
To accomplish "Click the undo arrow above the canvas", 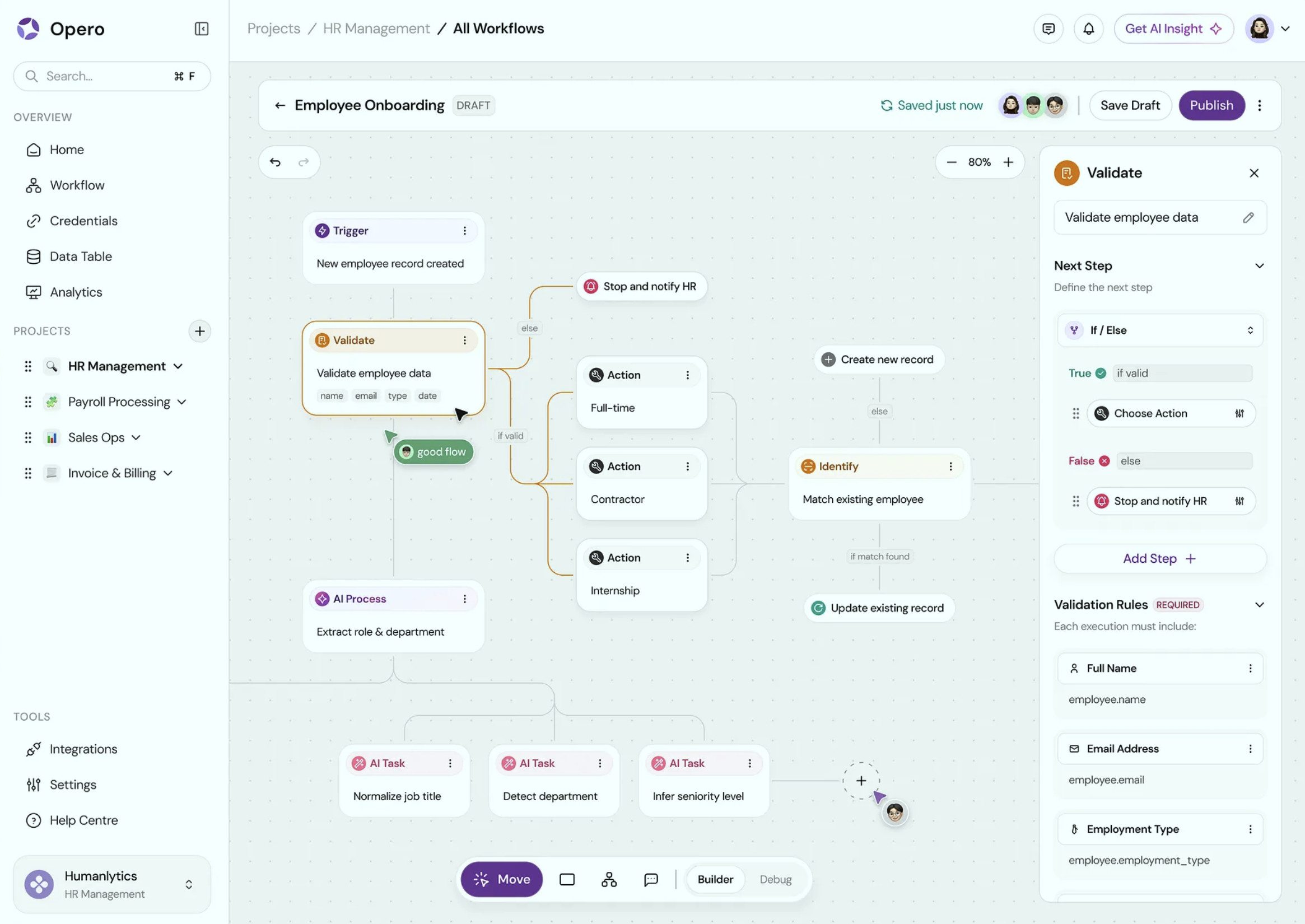I will 275,162.
